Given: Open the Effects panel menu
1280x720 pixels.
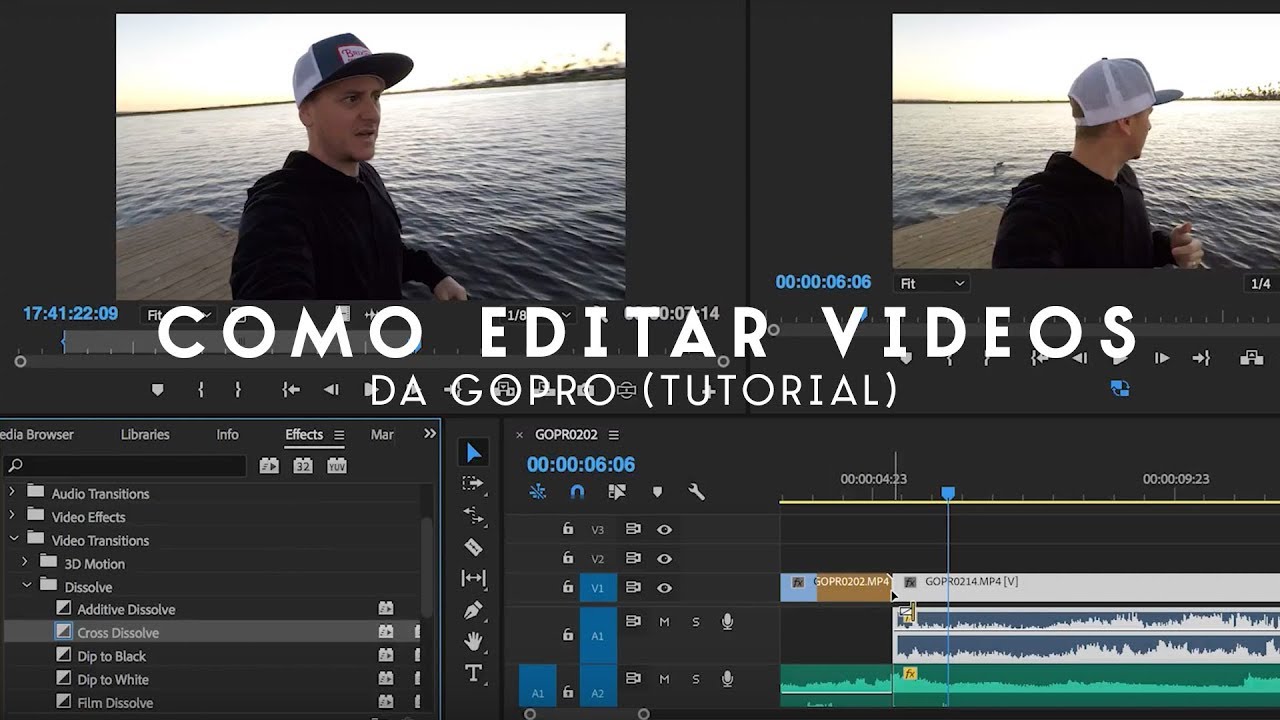Looking at the screenshot, I should tap(339, 435).
